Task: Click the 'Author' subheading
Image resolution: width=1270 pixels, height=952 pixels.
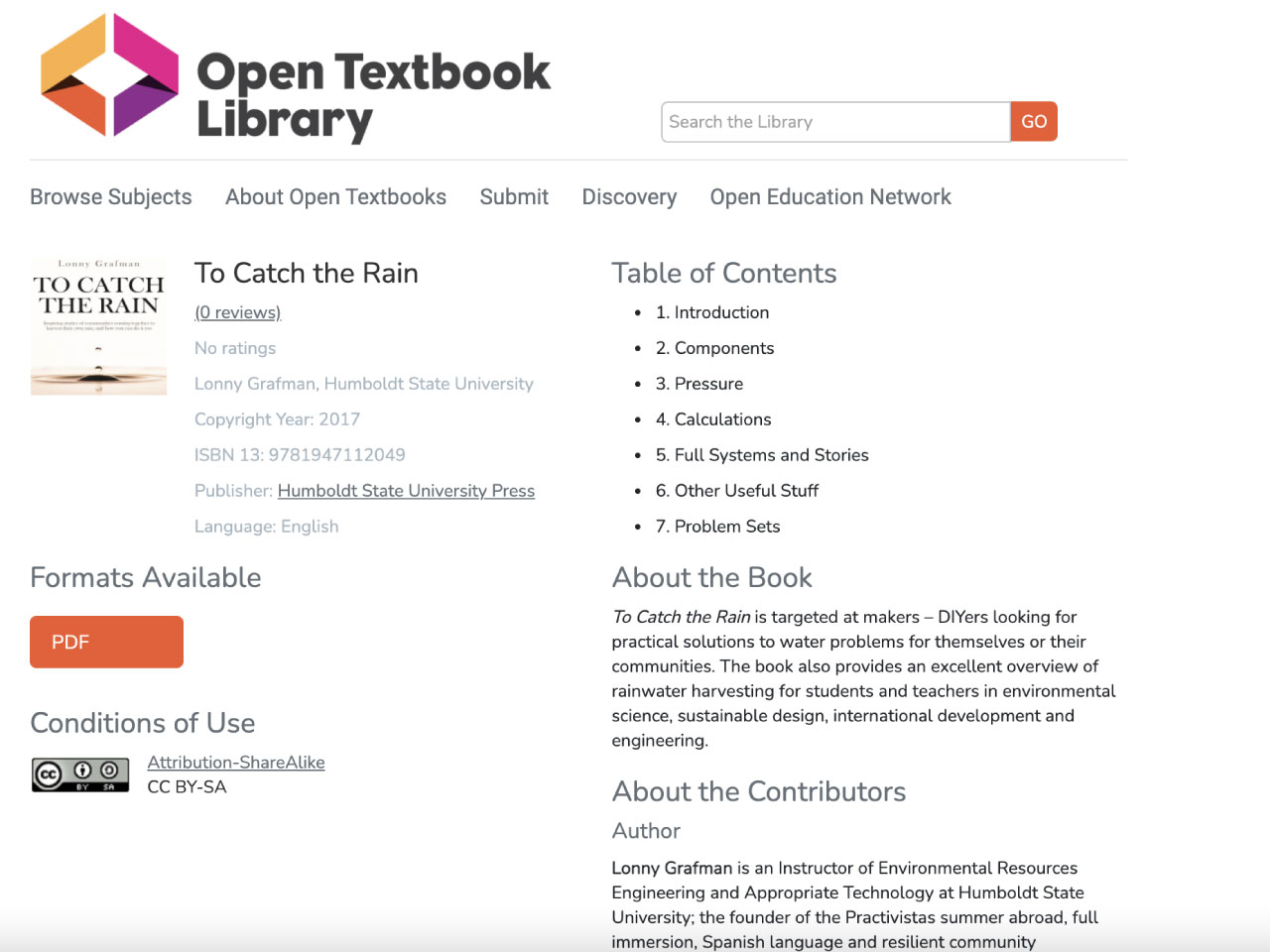Action: (646, 831)
